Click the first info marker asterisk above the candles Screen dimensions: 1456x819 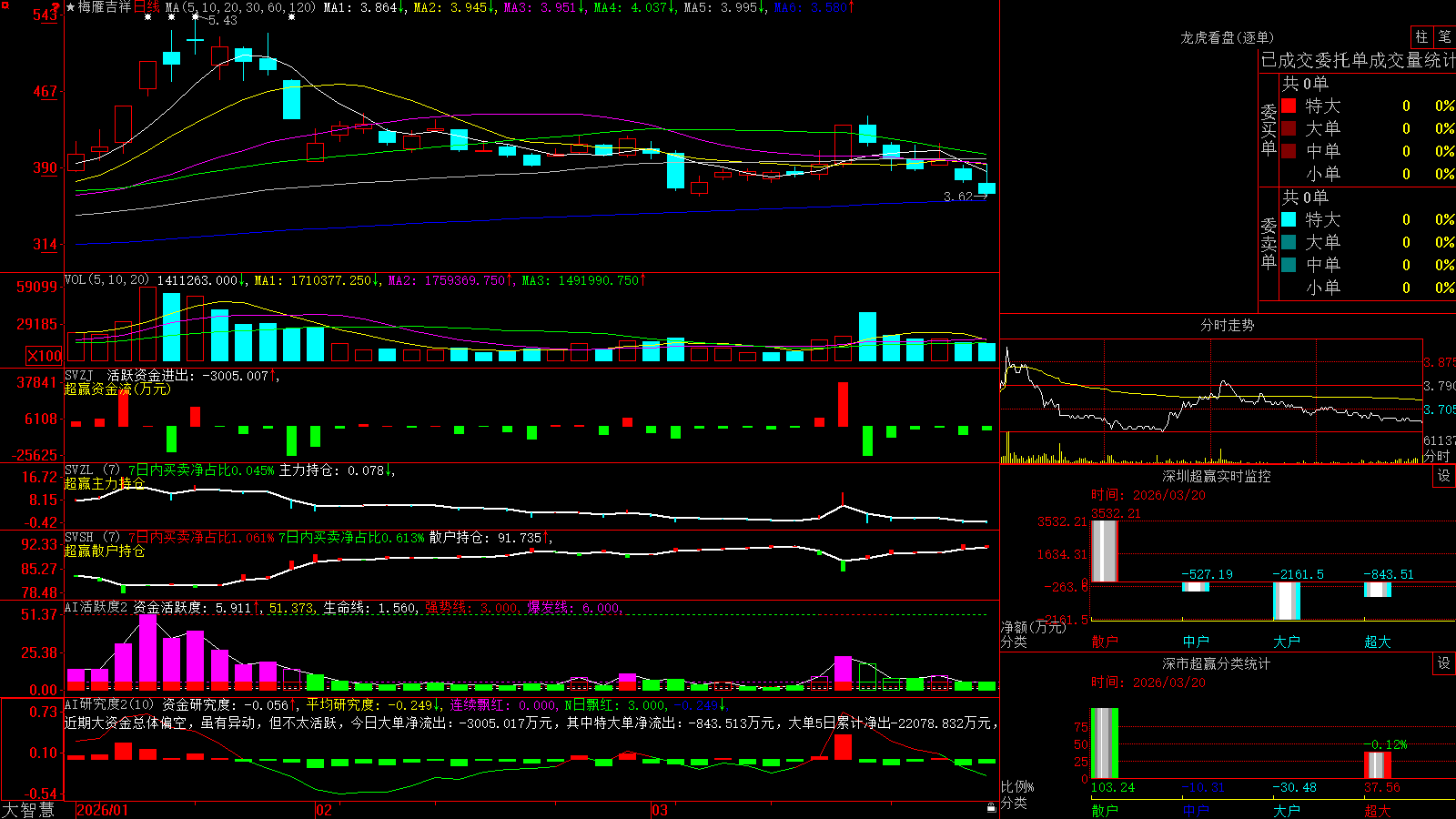pos(147,16)
